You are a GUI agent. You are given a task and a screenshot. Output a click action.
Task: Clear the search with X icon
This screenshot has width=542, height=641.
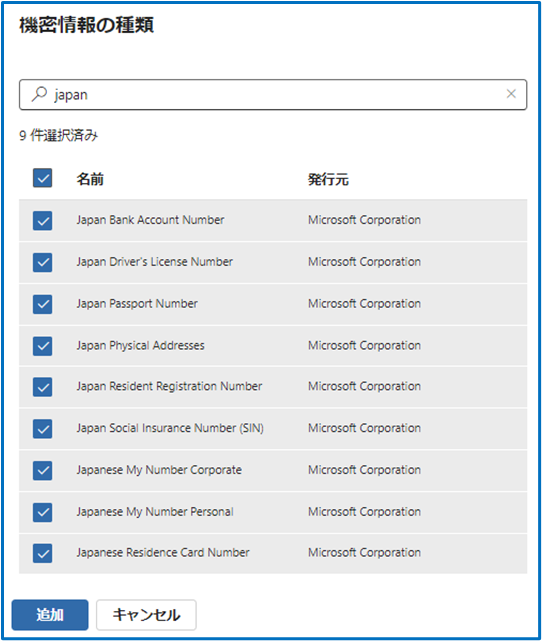tap(511, 94)
